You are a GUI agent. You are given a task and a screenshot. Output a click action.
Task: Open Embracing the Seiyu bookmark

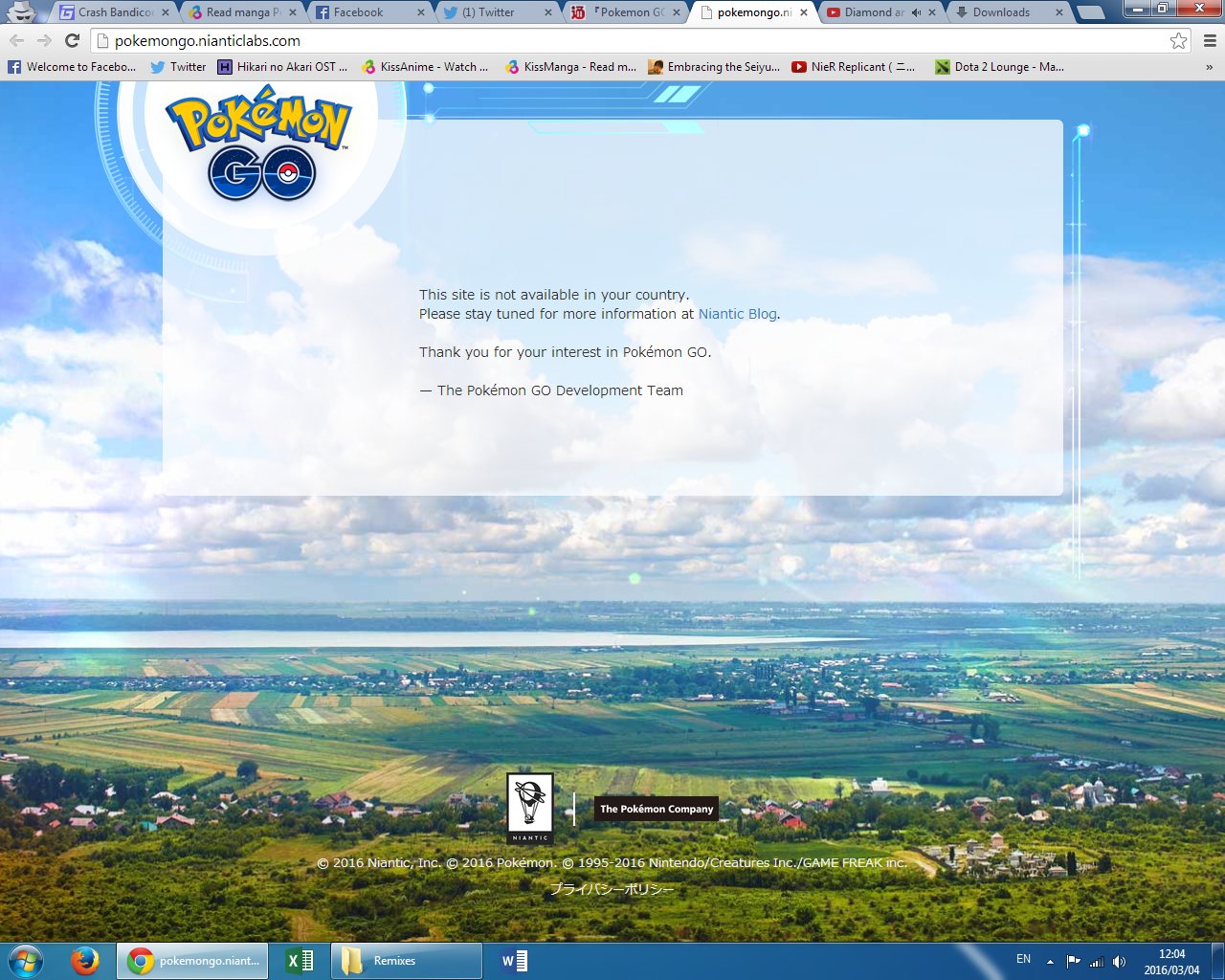point(714,67)
